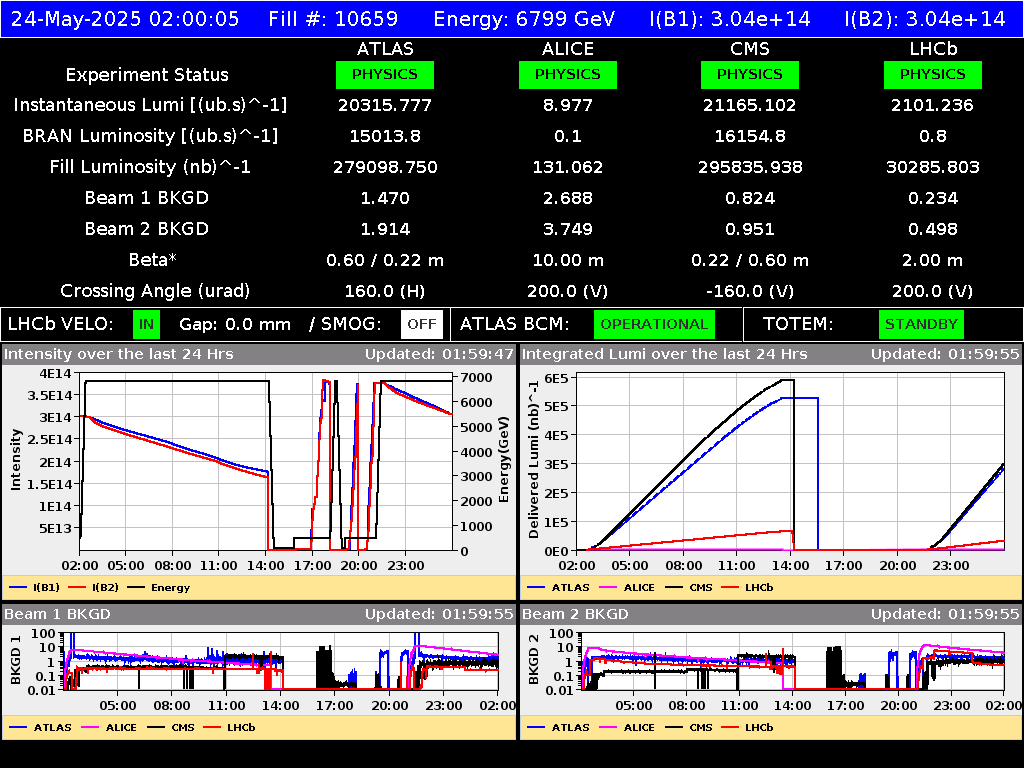Select CMS instantaneous lumi 21165.102
Viewport: 1024px width, 768px height.
(750, 105)
